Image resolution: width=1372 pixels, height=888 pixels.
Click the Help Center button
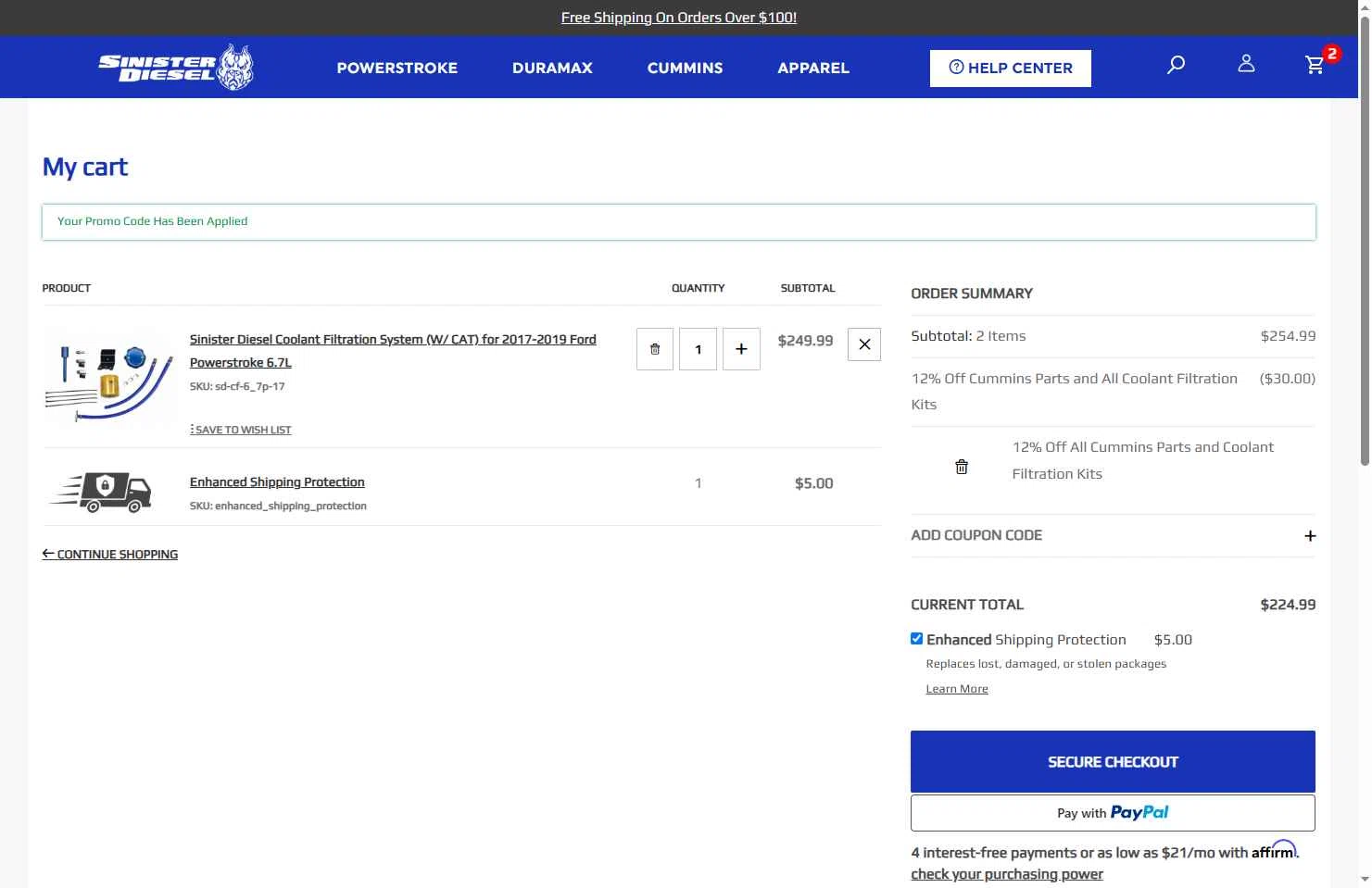[x=1011, y=69]
